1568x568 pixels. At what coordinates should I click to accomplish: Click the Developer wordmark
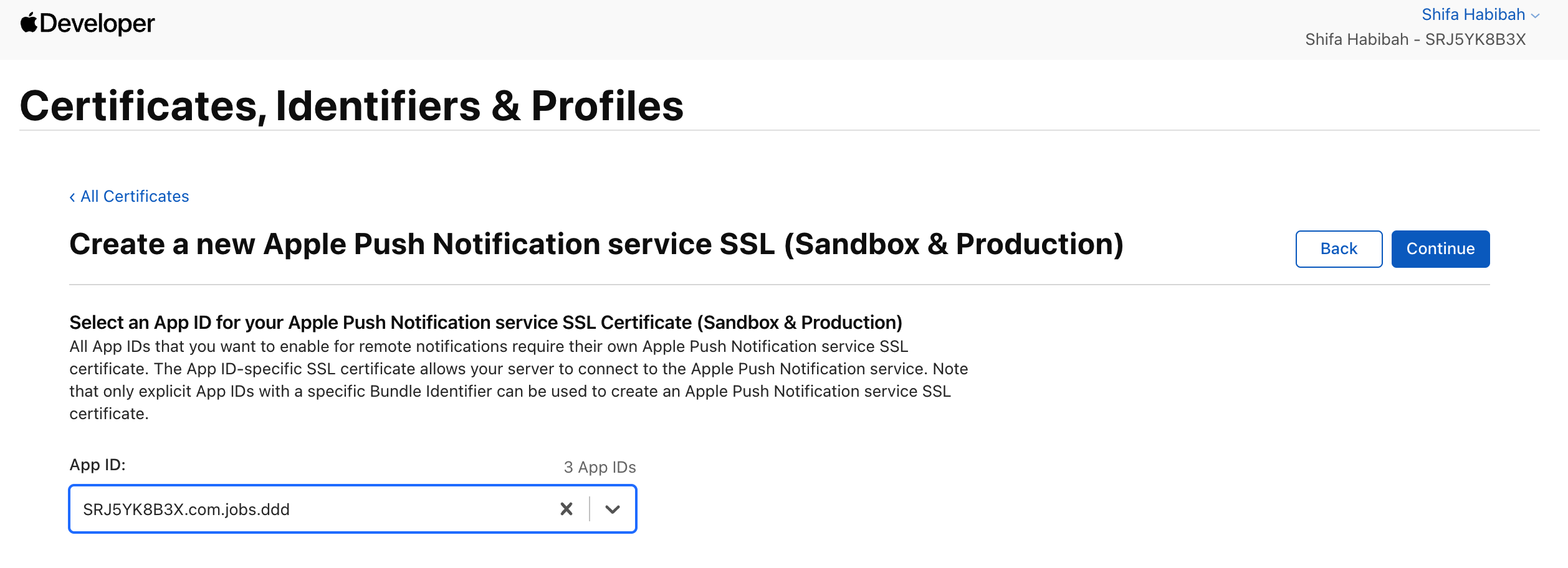pyautogui.click(x=97, y=24)
